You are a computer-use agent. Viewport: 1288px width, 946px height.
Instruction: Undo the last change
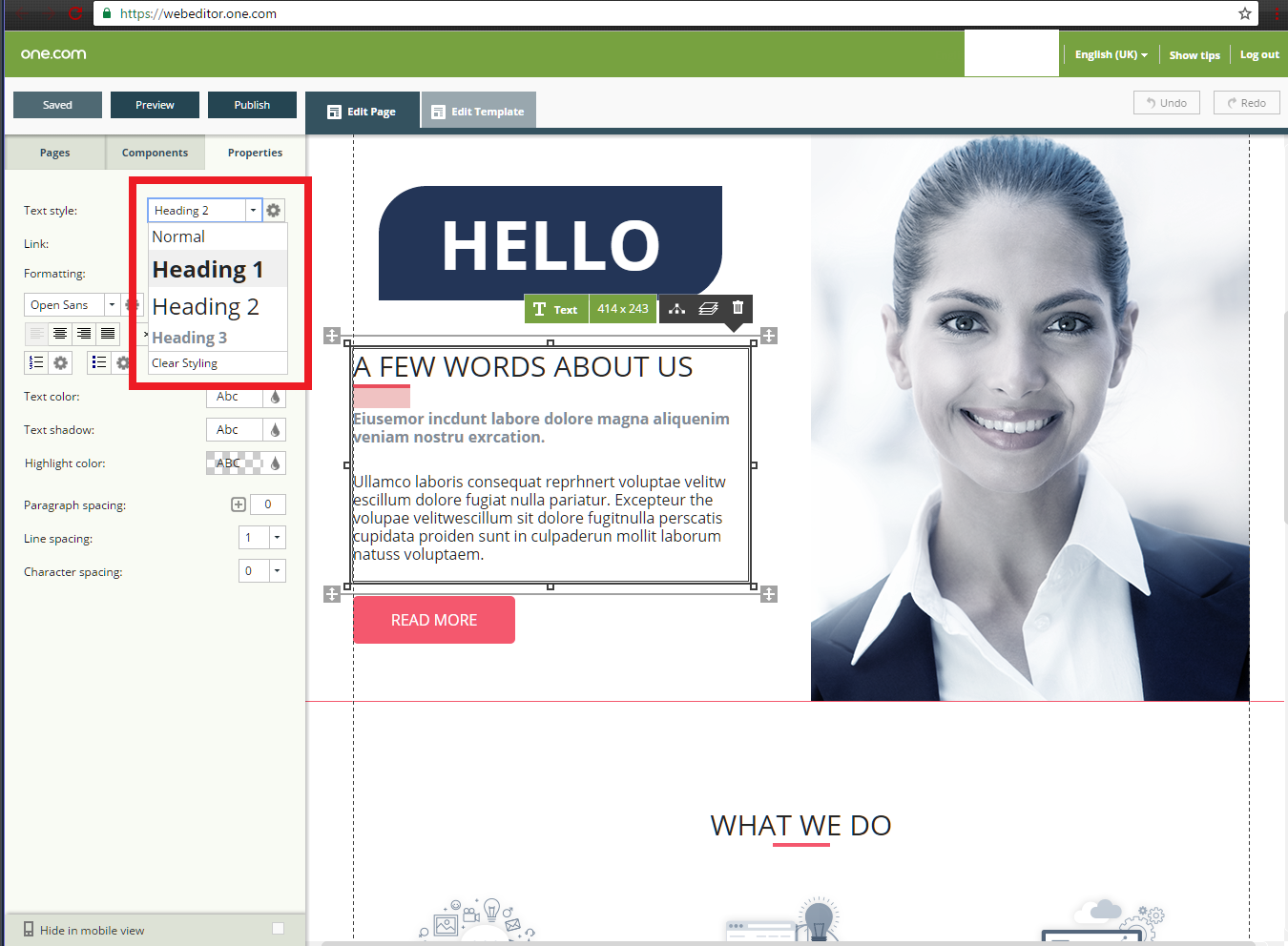click(x=1167, y=102)
